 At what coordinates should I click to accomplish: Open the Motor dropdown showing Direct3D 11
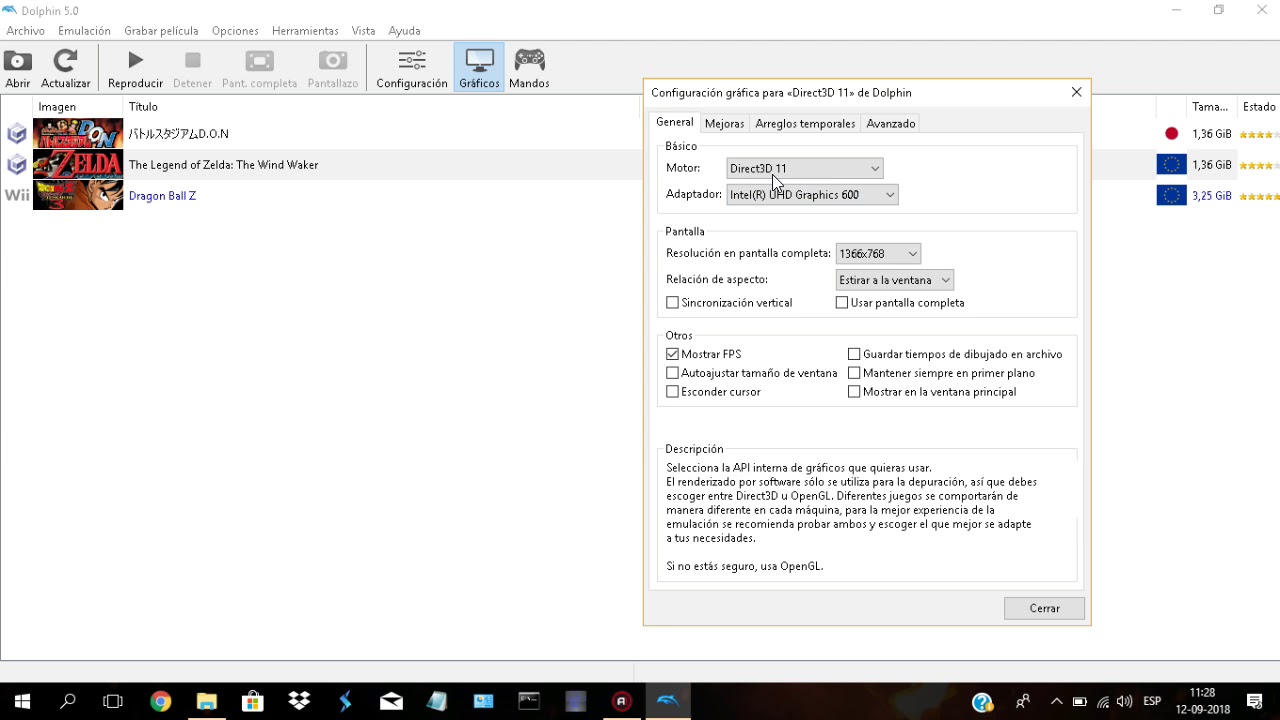coord(805,168)
